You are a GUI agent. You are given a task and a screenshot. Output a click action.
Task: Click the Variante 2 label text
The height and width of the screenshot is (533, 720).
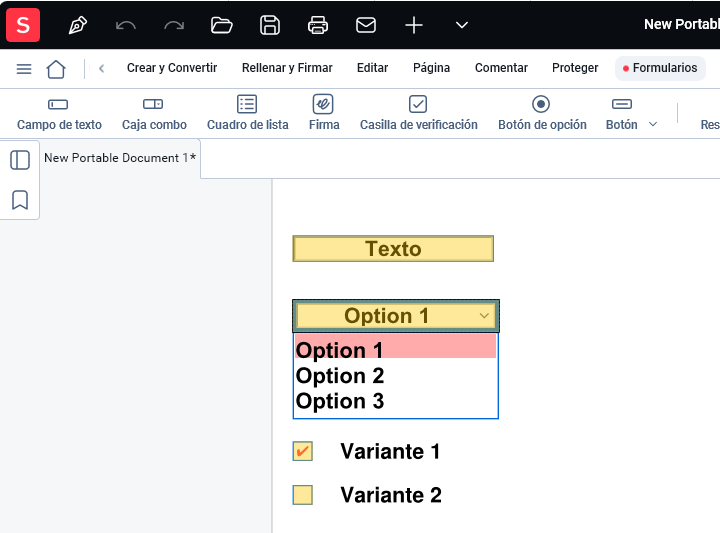coord(391,495)
